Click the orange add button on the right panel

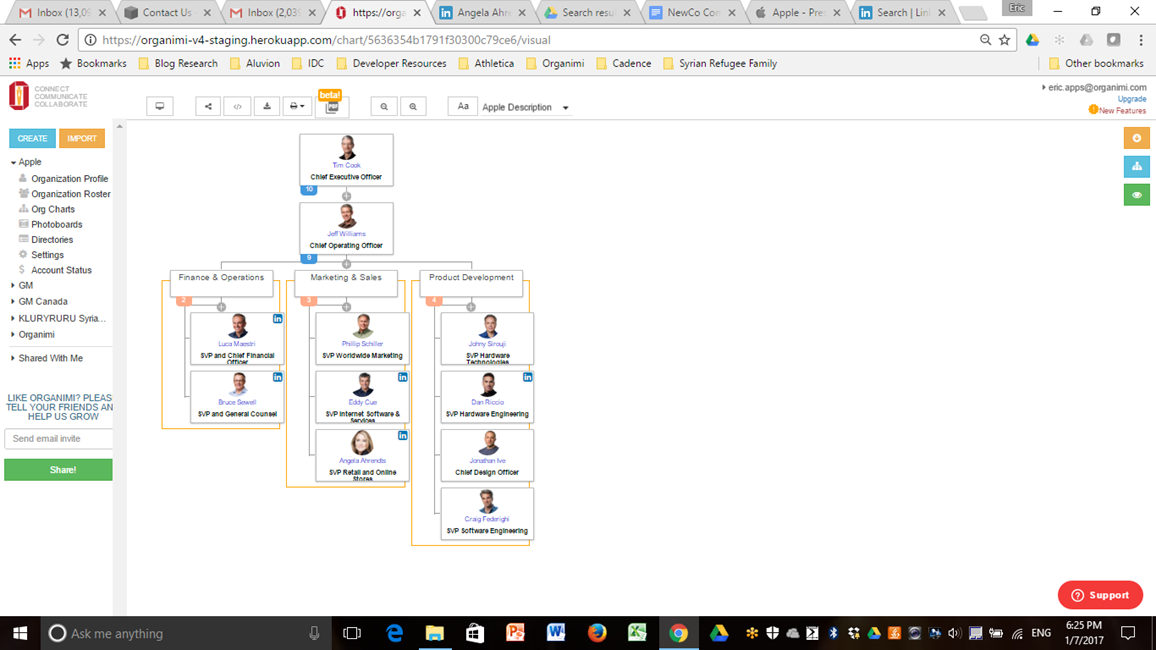[x=1137, y=138]
